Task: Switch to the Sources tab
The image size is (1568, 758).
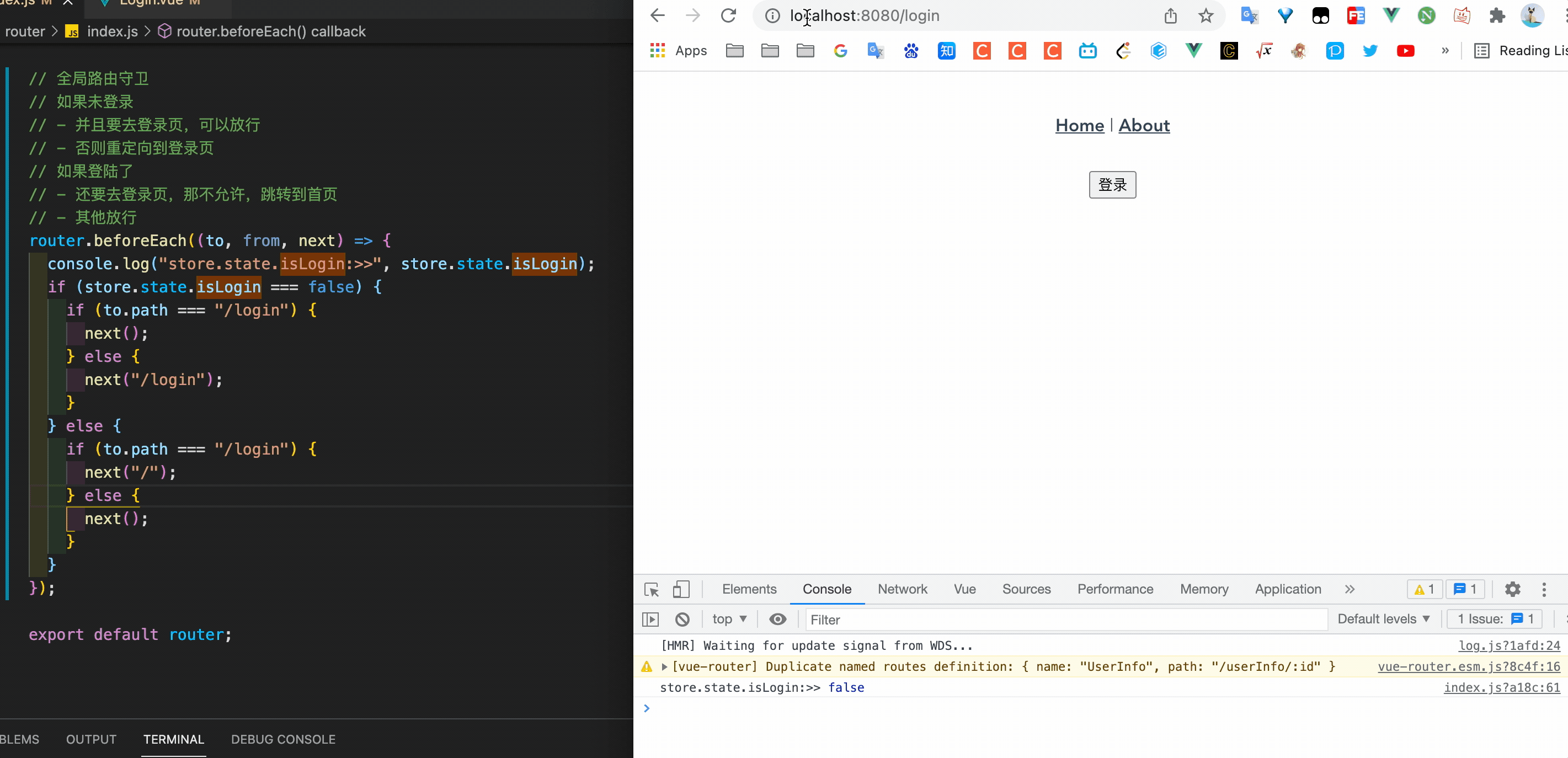Action: (1026, 589)
